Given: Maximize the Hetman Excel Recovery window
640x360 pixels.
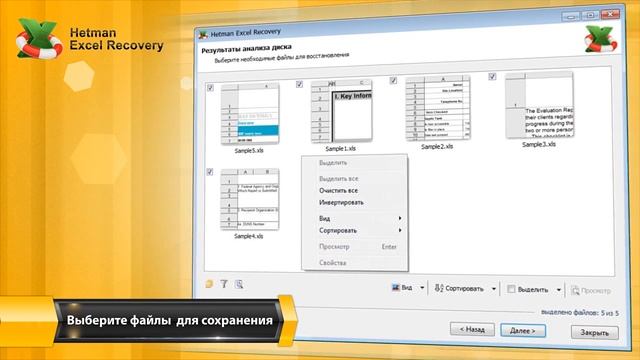Looking at the screenshot, I should tap(590, 15).
